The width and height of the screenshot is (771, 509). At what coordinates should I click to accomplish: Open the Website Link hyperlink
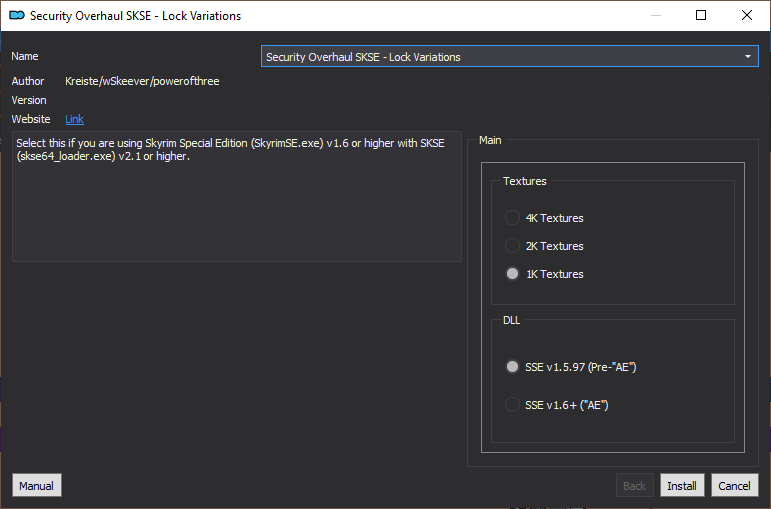74,119
